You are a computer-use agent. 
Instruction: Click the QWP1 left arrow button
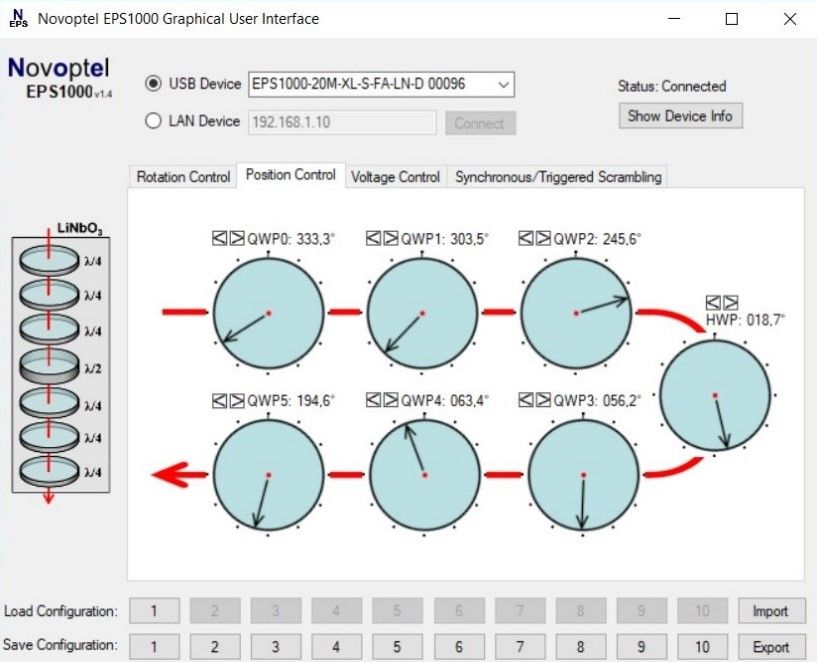tap(373, 239)
